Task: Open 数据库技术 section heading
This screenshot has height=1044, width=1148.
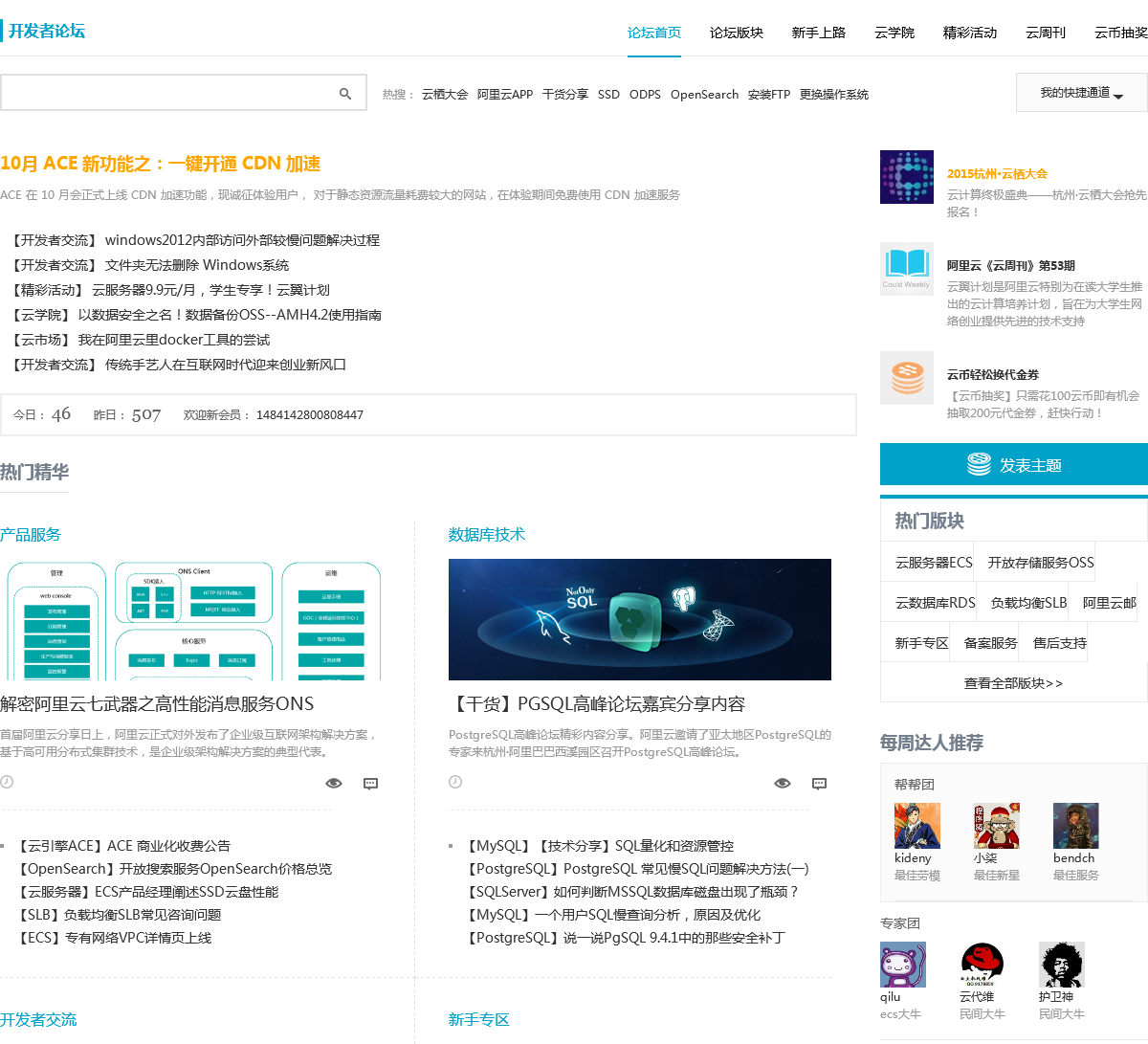Action: [487, 535]
